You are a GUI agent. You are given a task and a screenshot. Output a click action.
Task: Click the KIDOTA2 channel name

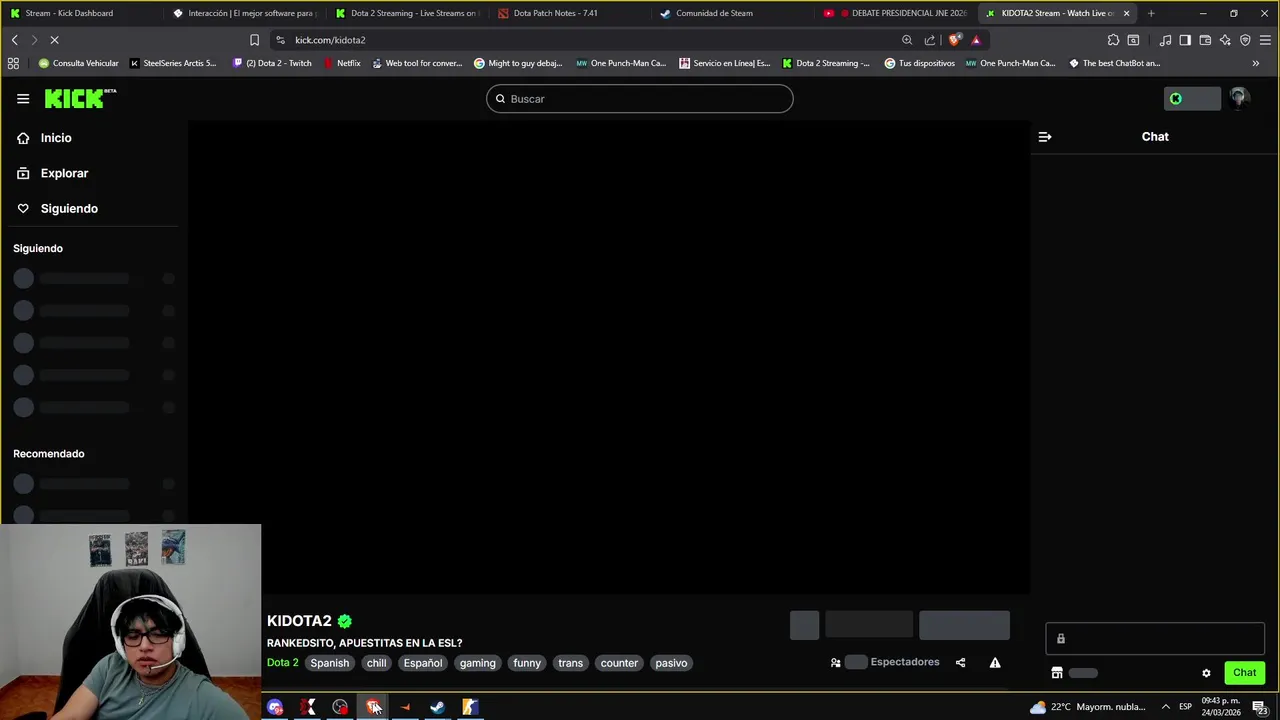pos(299,621)
